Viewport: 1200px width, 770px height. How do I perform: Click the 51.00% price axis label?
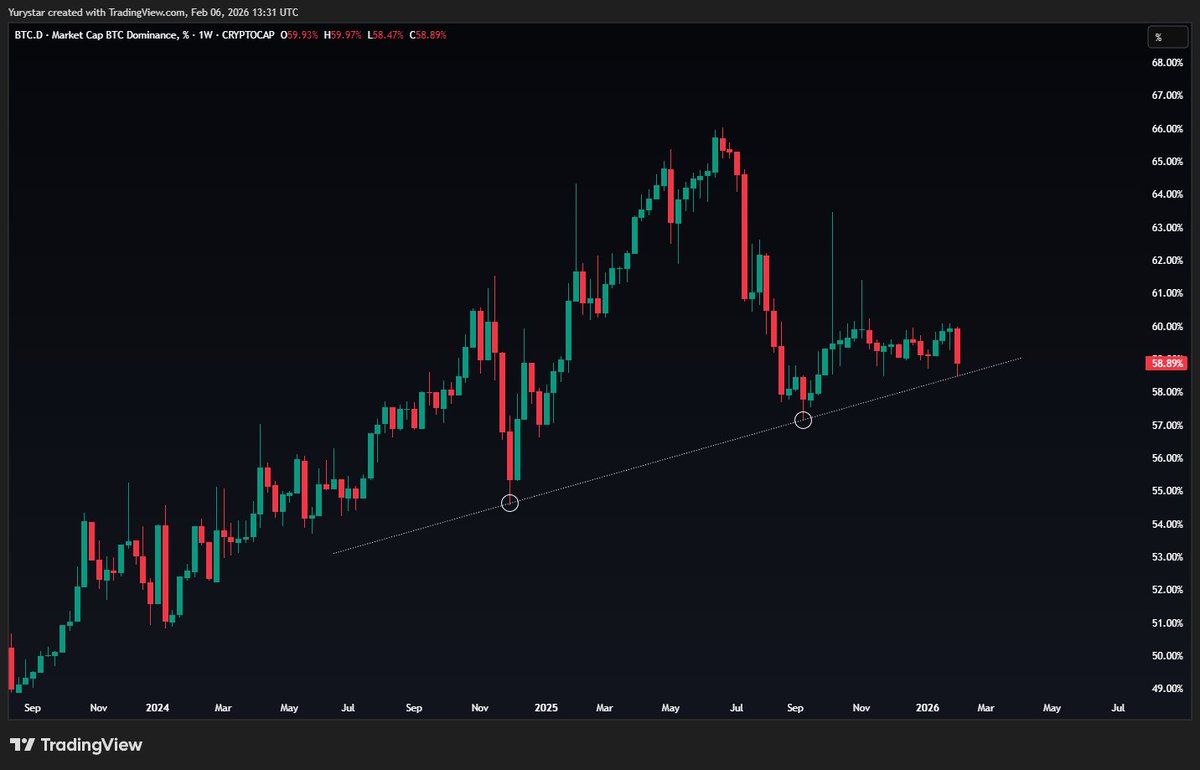[1168, 623]
